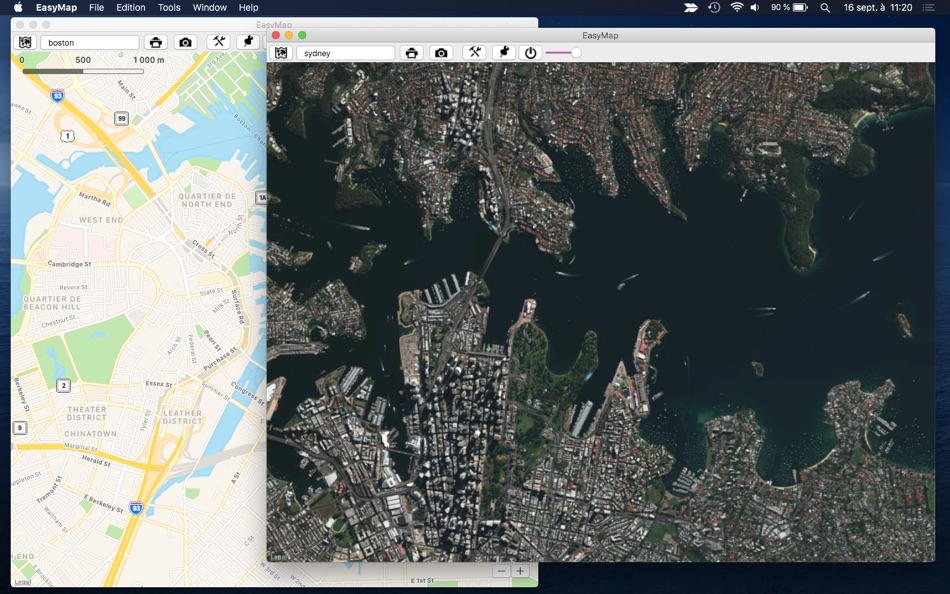Click the pin icon in the Boston window

[248, 42]
